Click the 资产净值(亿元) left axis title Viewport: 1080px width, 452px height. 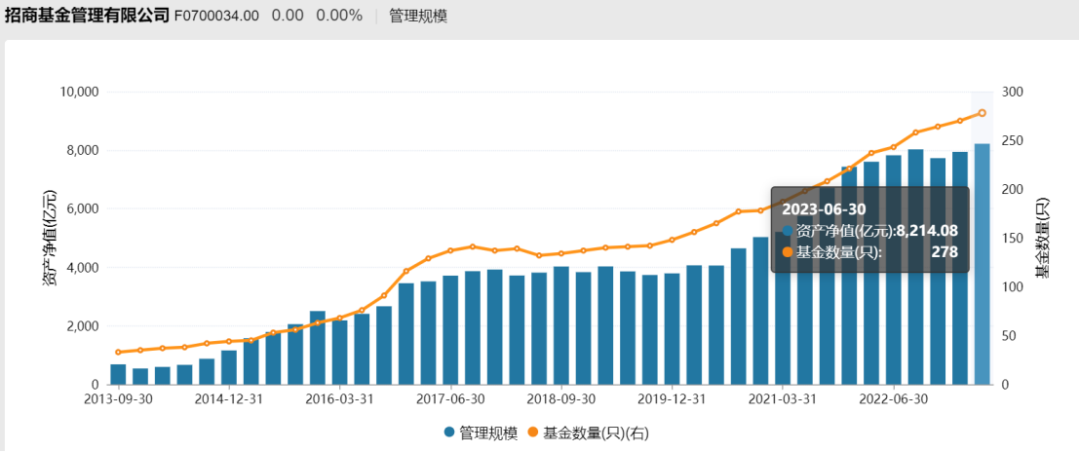tap(51, 238)
